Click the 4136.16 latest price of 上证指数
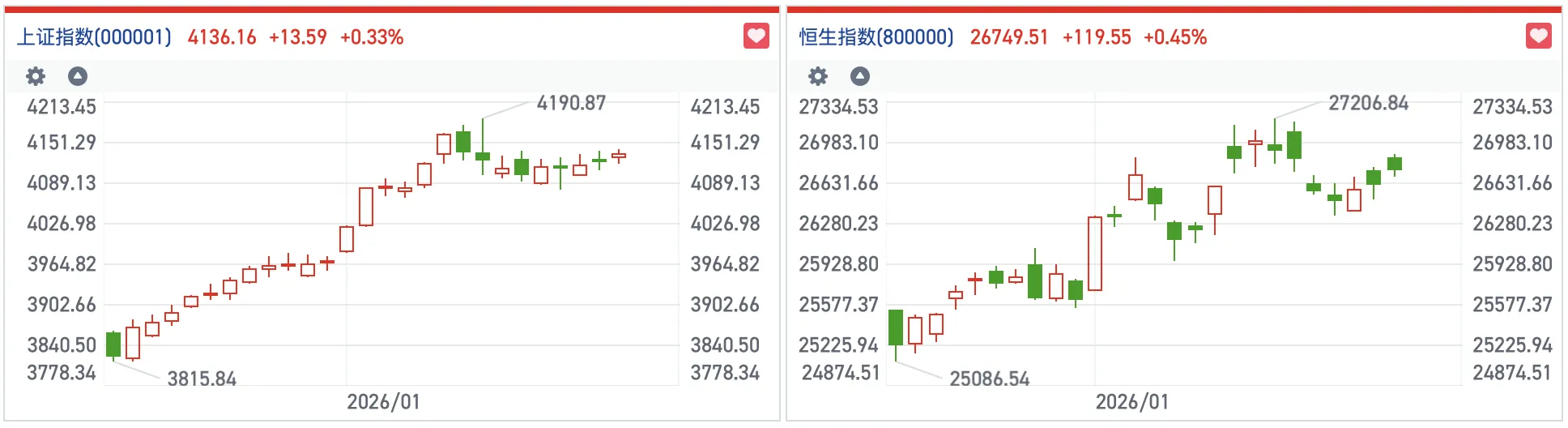The width and height of the screenshot is (1568, 428). pos(222,37)
